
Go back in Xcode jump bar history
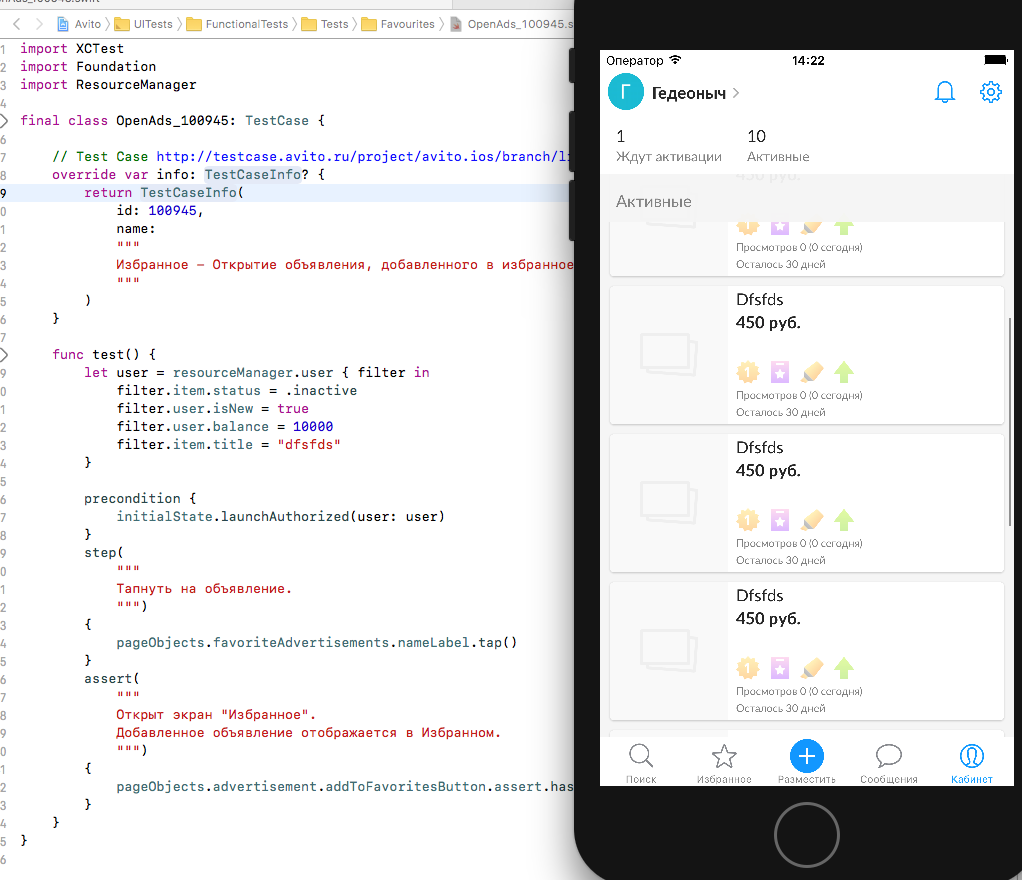coord(17,24)
